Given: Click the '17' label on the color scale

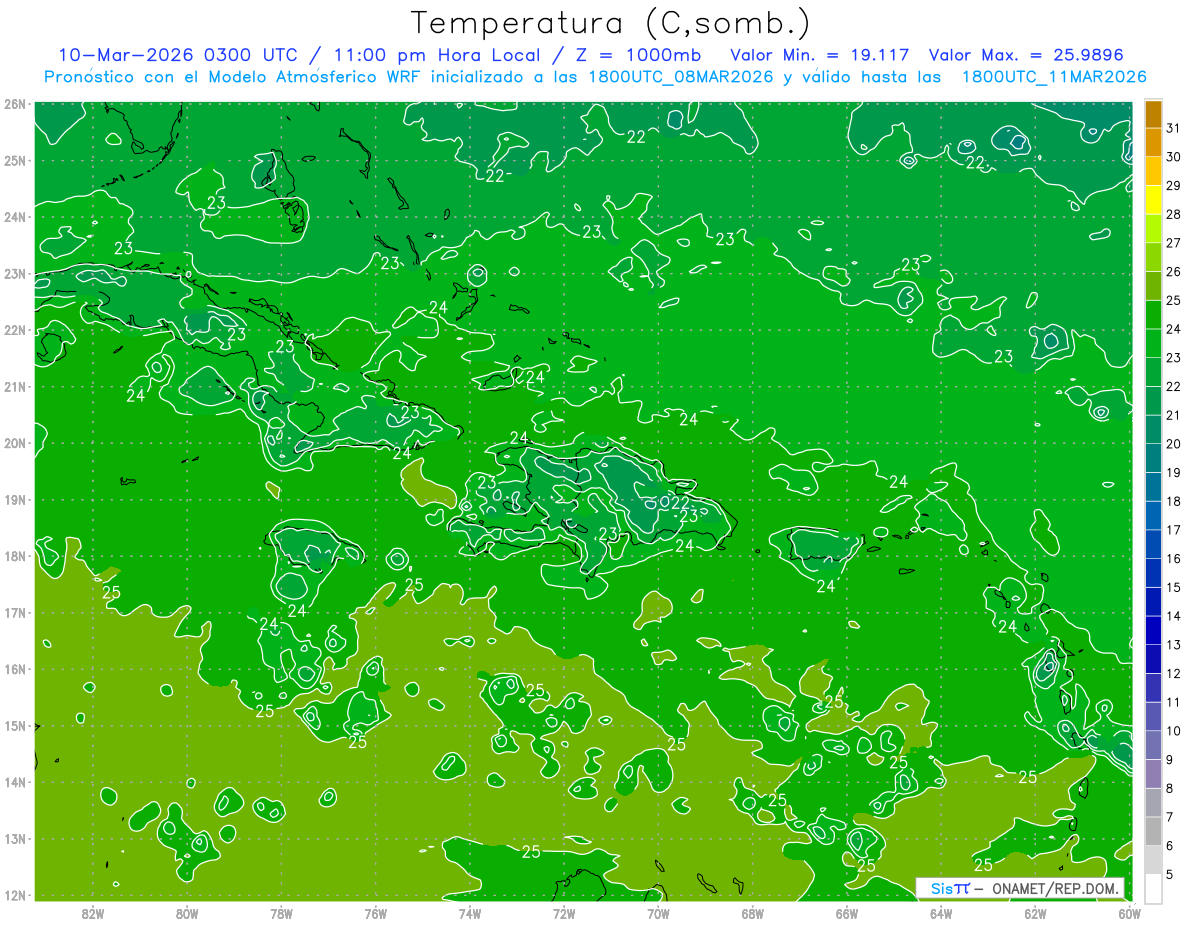Looking at the screenshot, I should click(x=1174, y=530).
